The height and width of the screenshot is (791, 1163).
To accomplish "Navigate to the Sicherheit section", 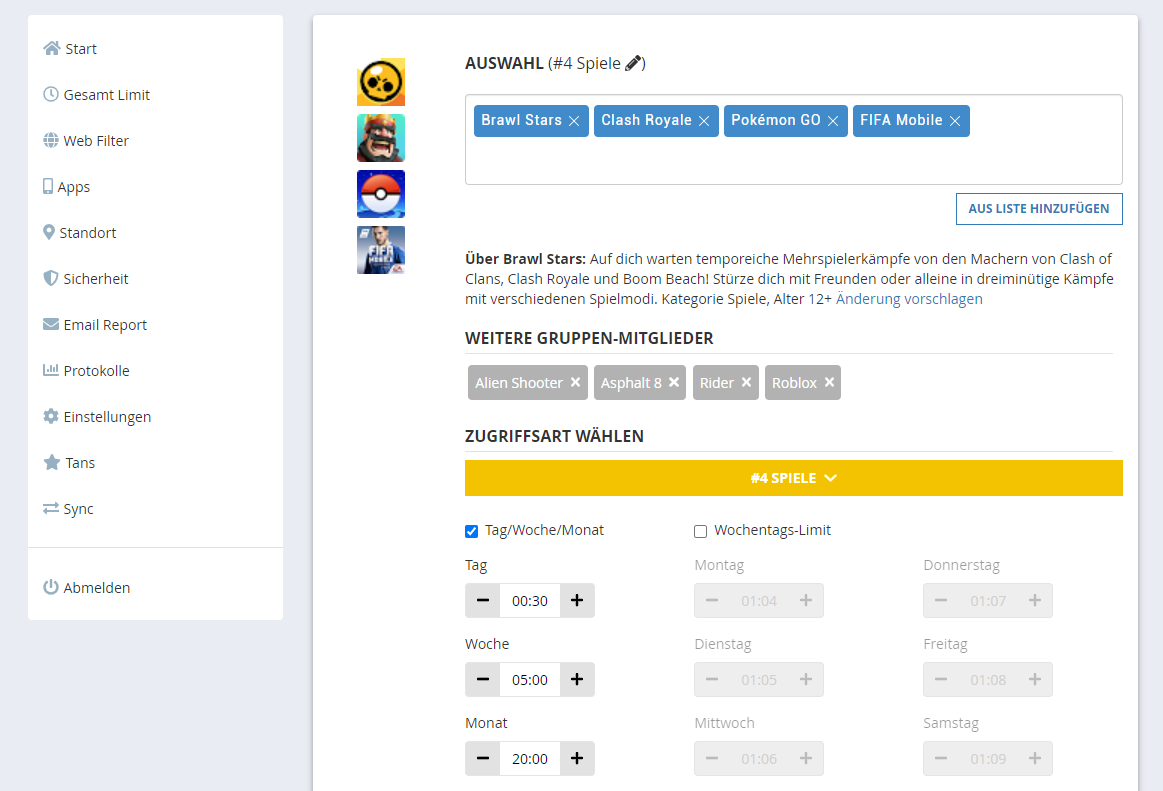I will pyautogui.click(x=86, y=279).
